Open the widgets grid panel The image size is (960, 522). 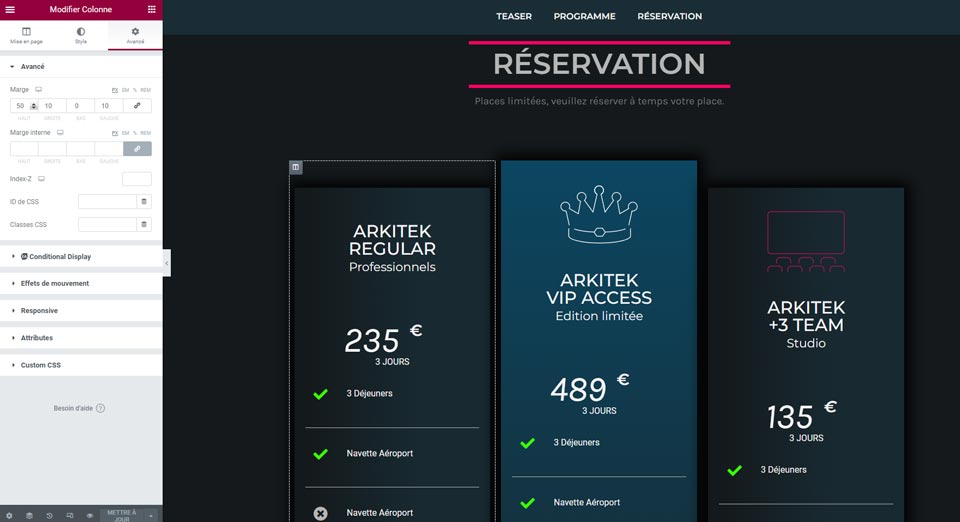pos(152,9)
